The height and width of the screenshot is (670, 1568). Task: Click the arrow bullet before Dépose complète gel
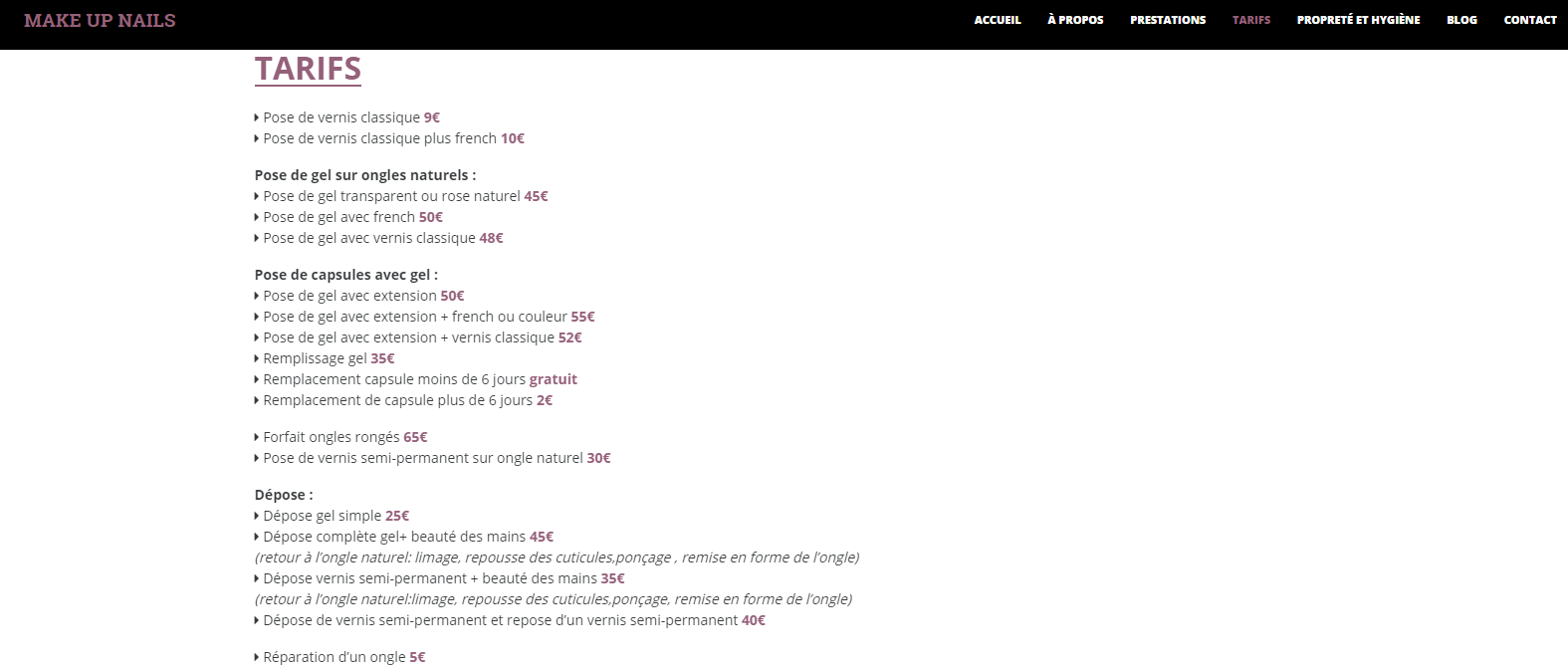(257, 537)
